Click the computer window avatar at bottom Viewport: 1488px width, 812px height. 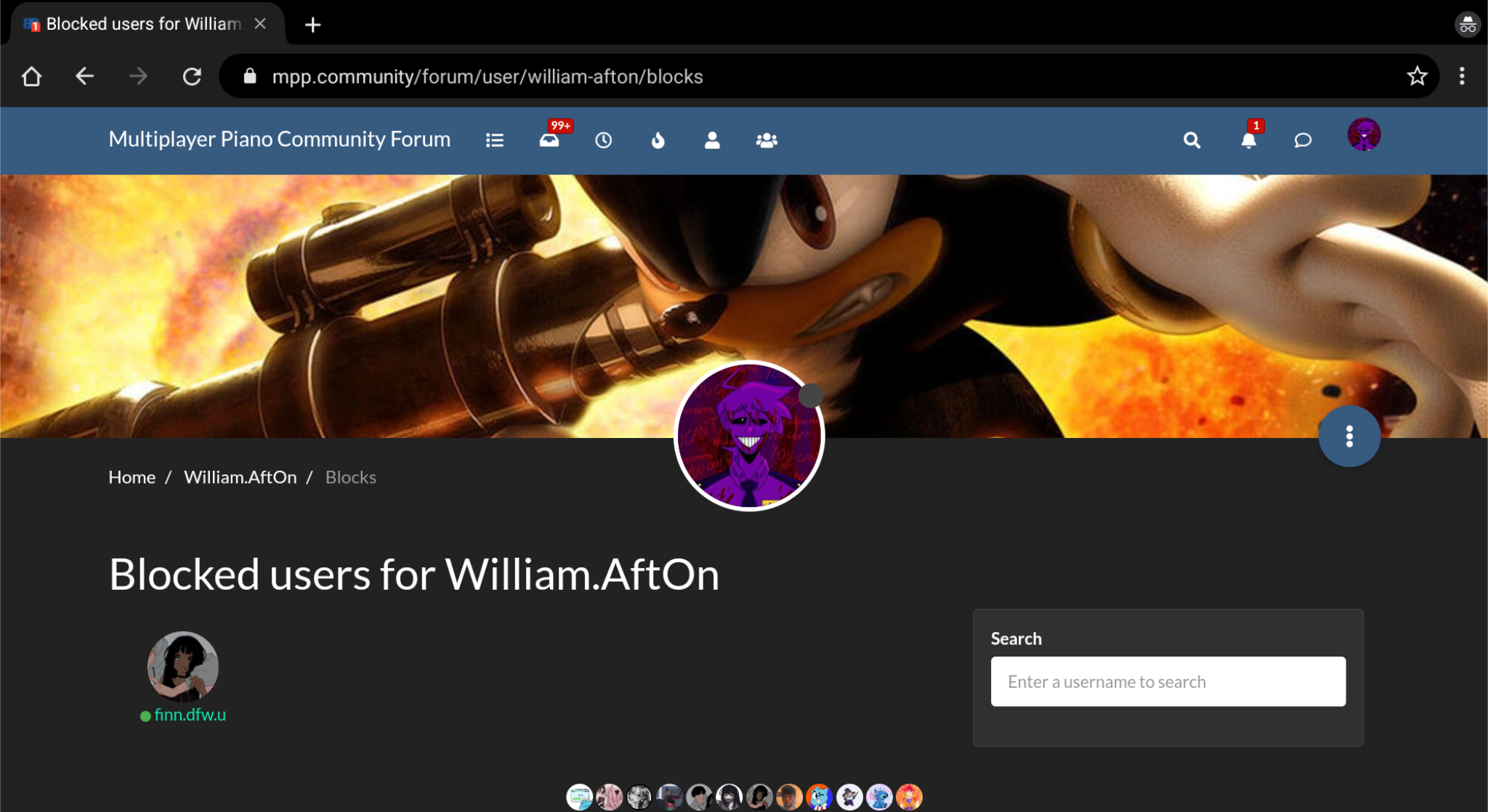point(580,797)
